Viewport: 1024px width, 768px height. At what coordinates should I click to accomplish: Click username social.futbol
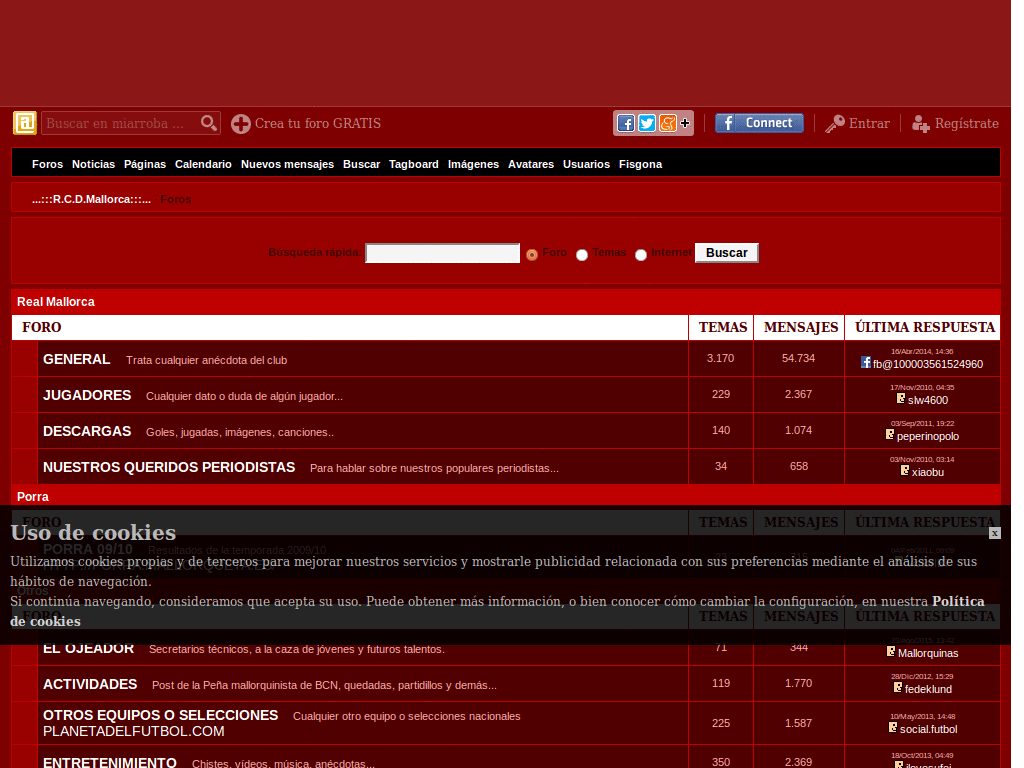tap(929, 729)
